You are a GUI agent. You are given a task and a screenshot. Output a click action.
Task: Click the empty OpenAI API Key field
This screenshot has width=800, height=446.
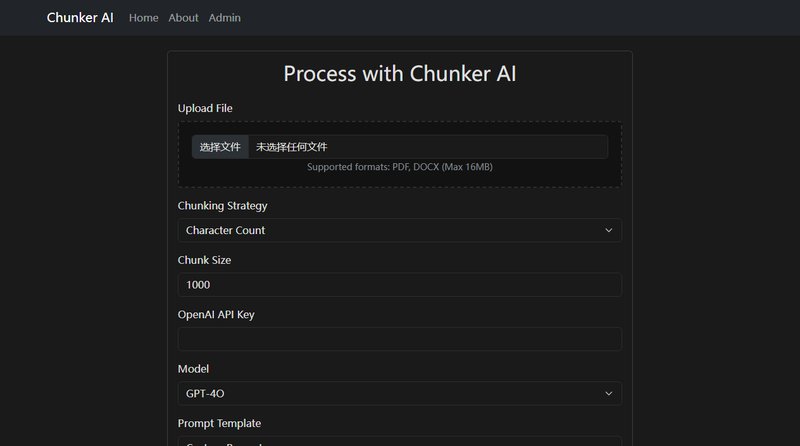(x=399, y=339)
